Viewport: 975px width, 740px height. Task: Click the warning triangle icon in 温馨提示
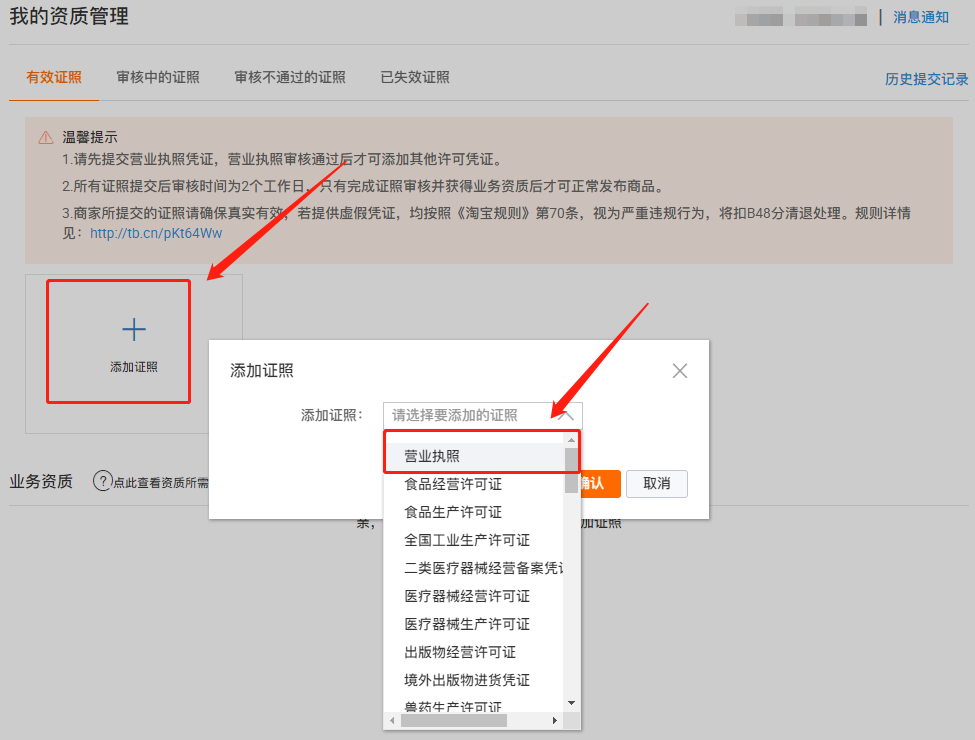pyautogui.click(x=46, y=138)
